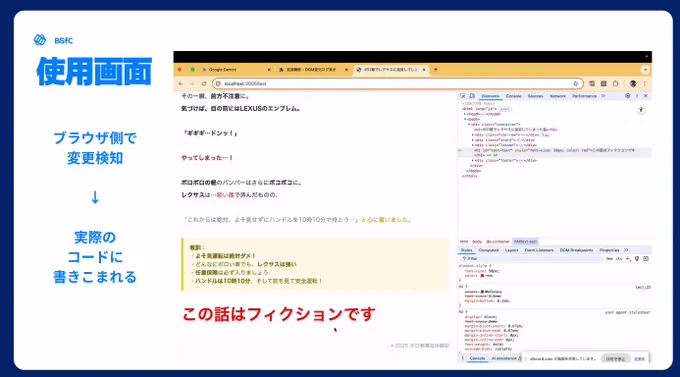Select the Styles tab

(467, 250)
